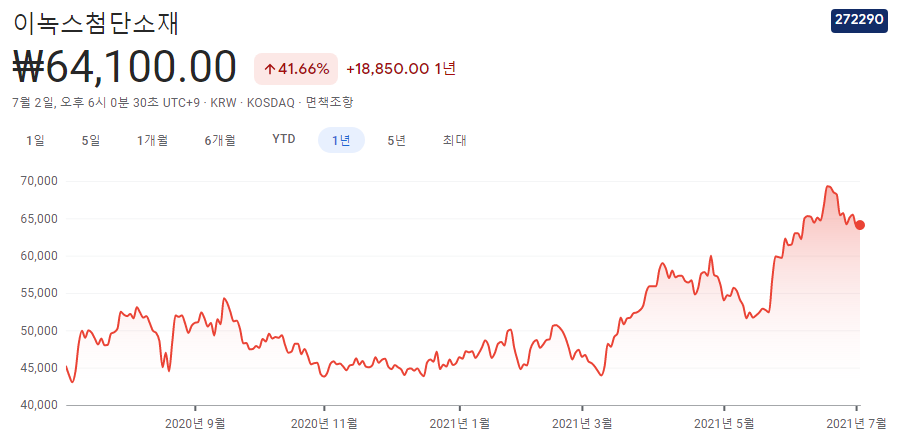The height and width of the screenshot is (444, 897).
Task: Switch chart to the 6개월 range
Action: (x=220, y=140)
